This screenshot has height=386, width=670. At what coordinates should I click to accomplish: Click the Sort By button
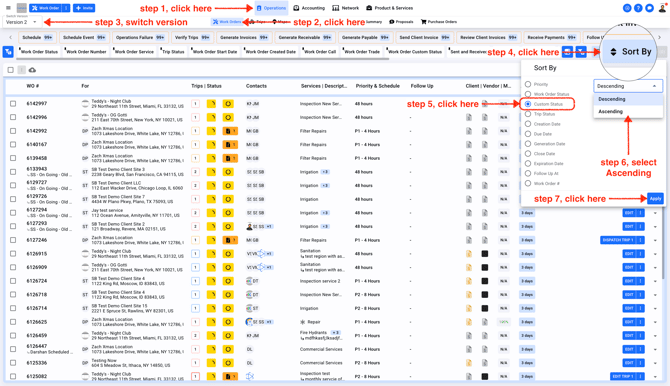click(630, 52)
